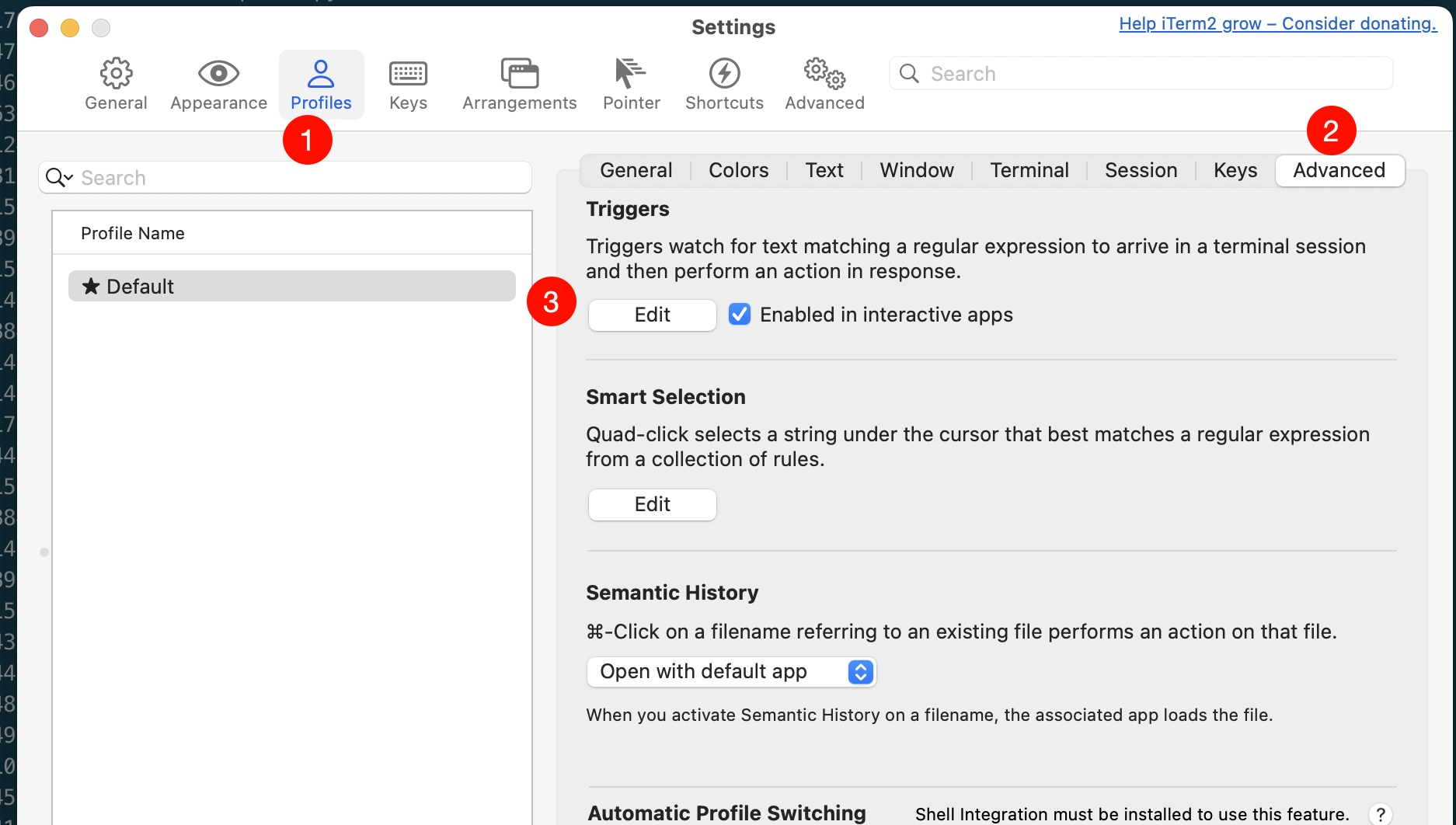The height and width of the screenshot is (825, 1456).
Task: Open the Advanced double-gear toolbar icon
Action: pos(824,73)
